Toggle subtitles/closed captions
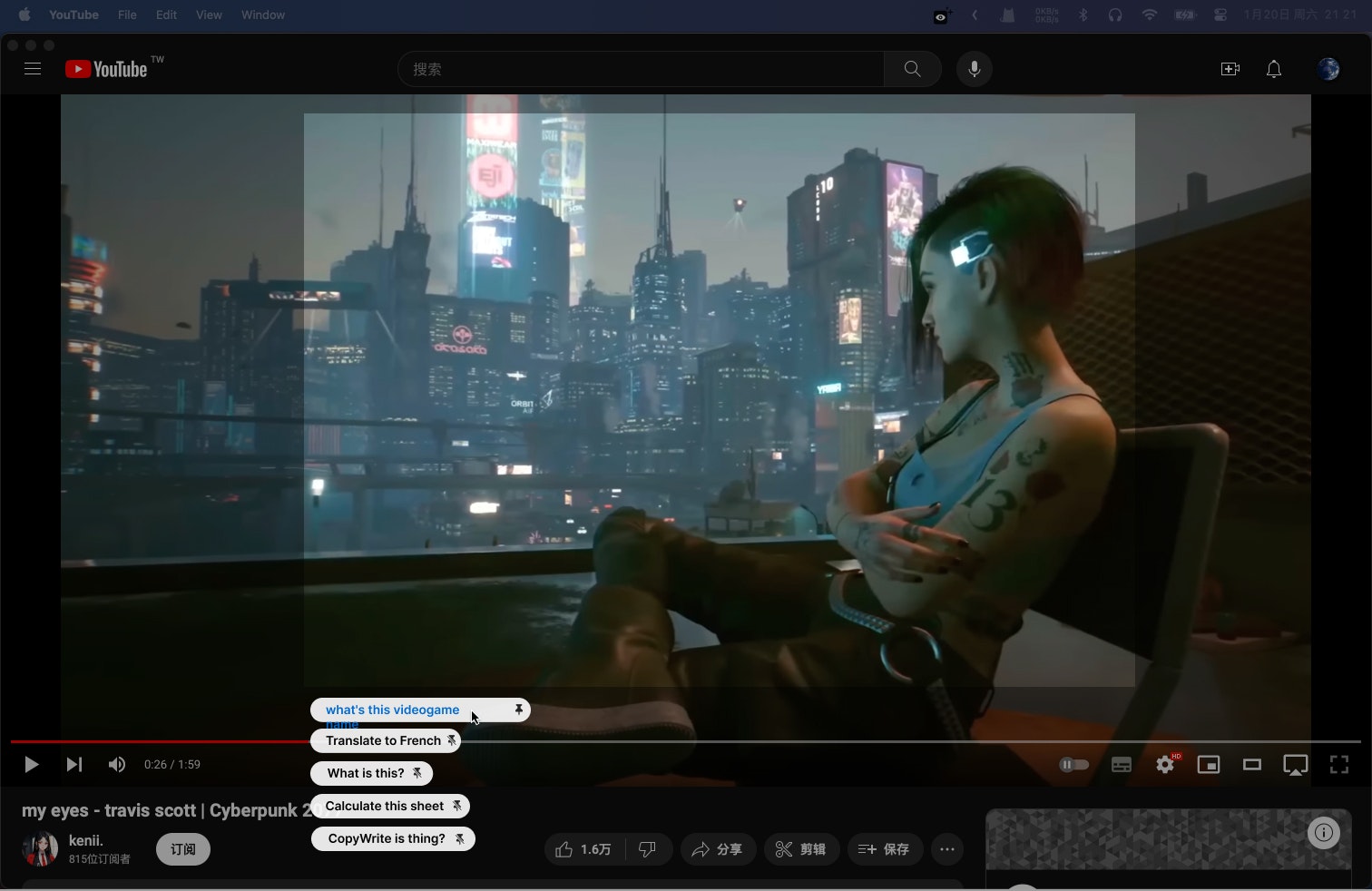The height and width of the screenshot is (891, 1372). tap(1122, 764)
